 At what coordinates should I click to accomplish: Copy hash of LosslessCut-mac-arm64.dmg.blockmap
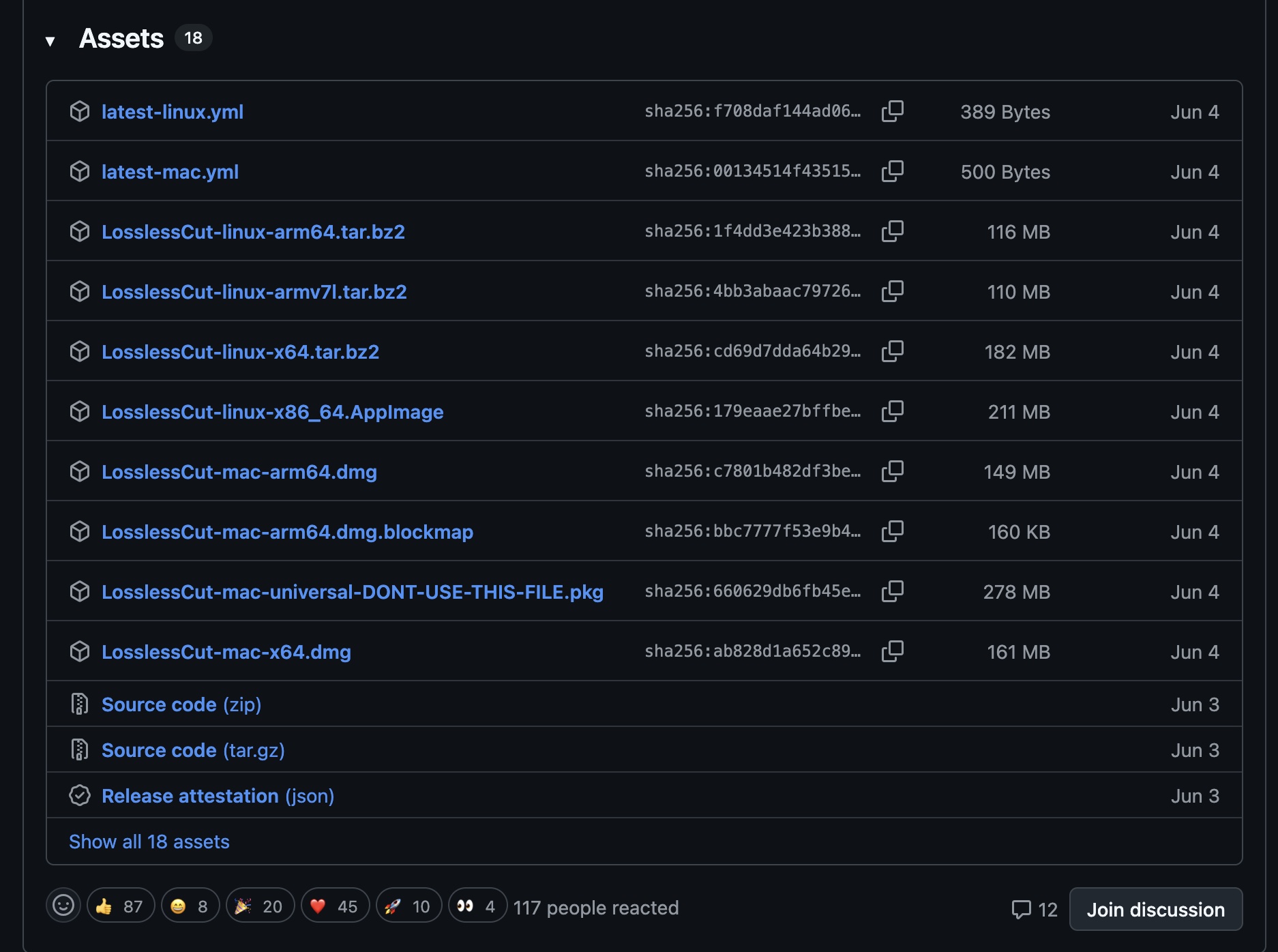pyautogui.click(x=892, y=531)
